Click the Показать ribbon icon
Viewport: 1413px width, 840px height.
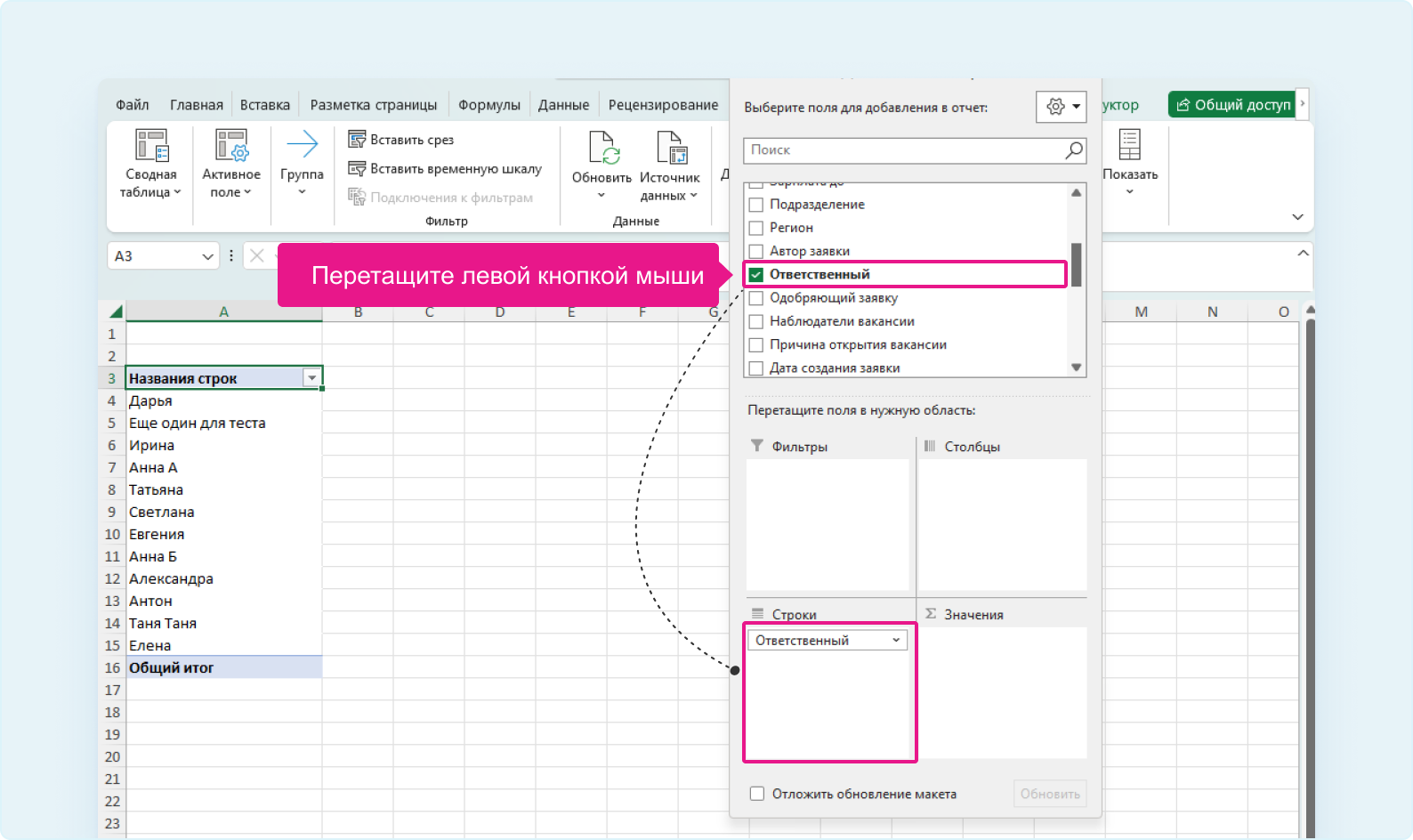pyautogui.click(x=1129, y=145)
